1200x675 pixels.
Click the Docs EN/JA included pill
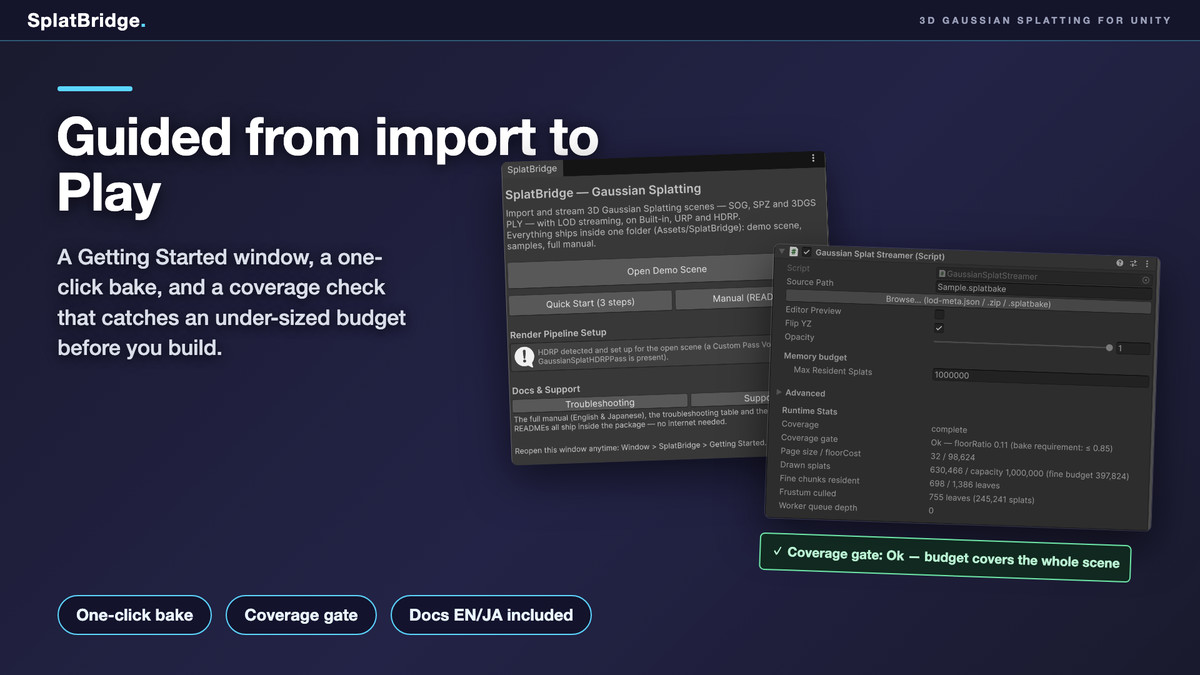491,615
